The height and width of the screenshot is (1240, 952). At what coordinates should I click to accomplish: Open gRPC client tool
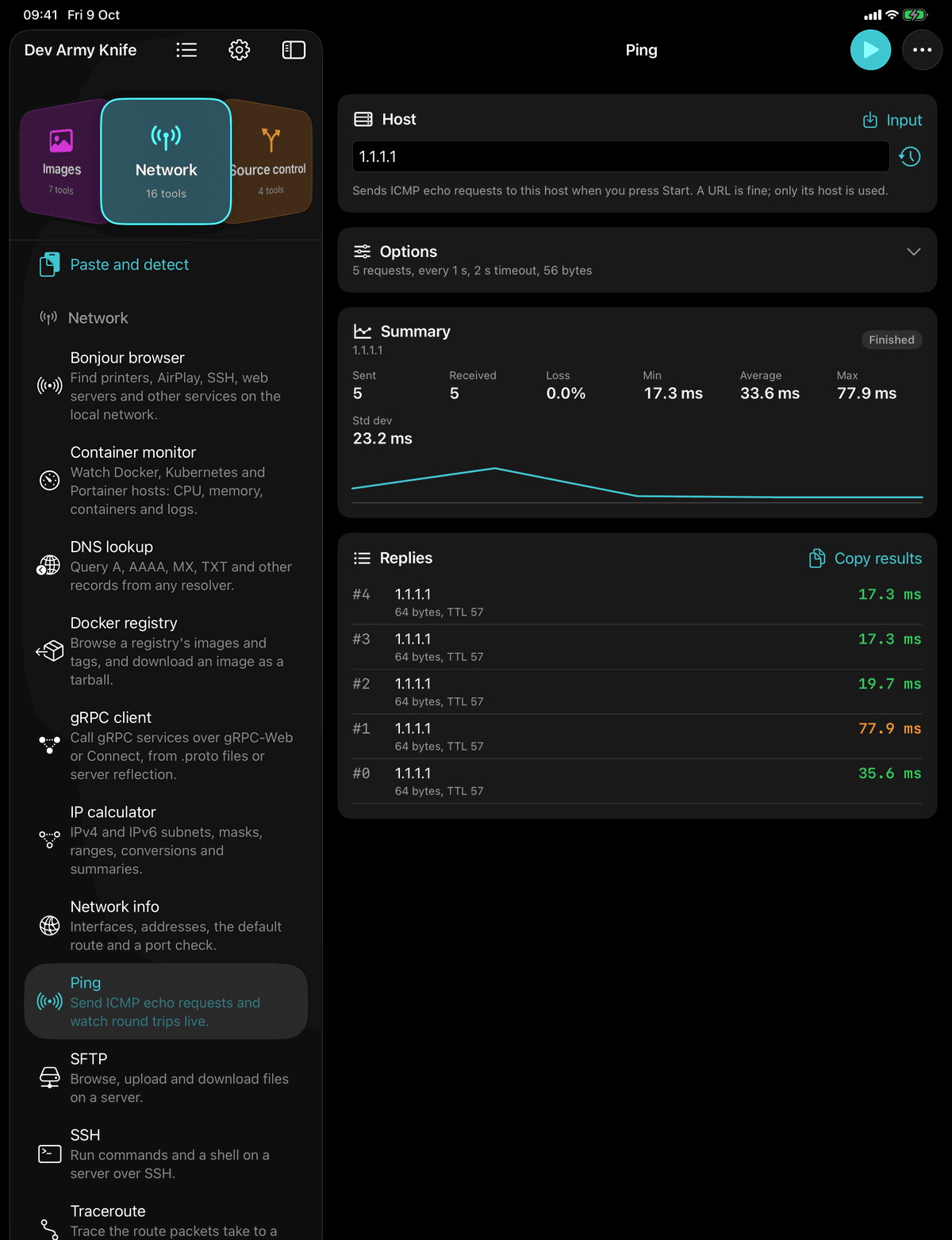(x=166, y=745)
